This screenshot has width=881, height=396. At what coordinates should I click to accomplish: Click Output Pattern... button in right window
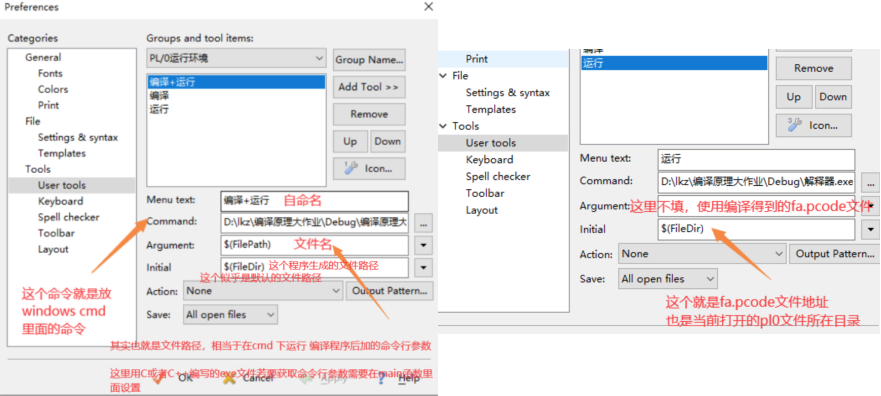pos(835,254)
